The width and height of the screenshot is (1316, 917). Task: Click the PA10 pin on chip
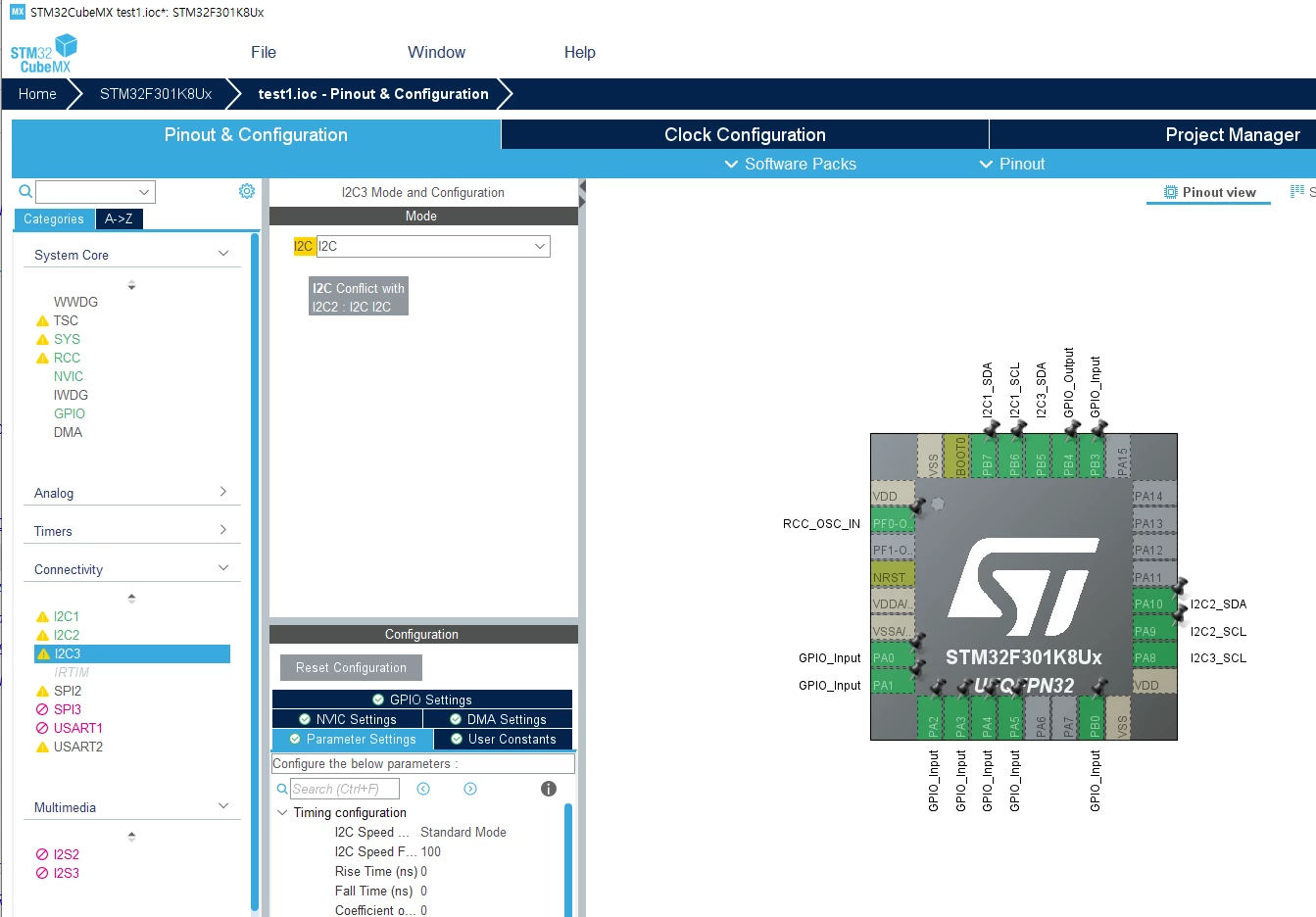(1154, 603)
